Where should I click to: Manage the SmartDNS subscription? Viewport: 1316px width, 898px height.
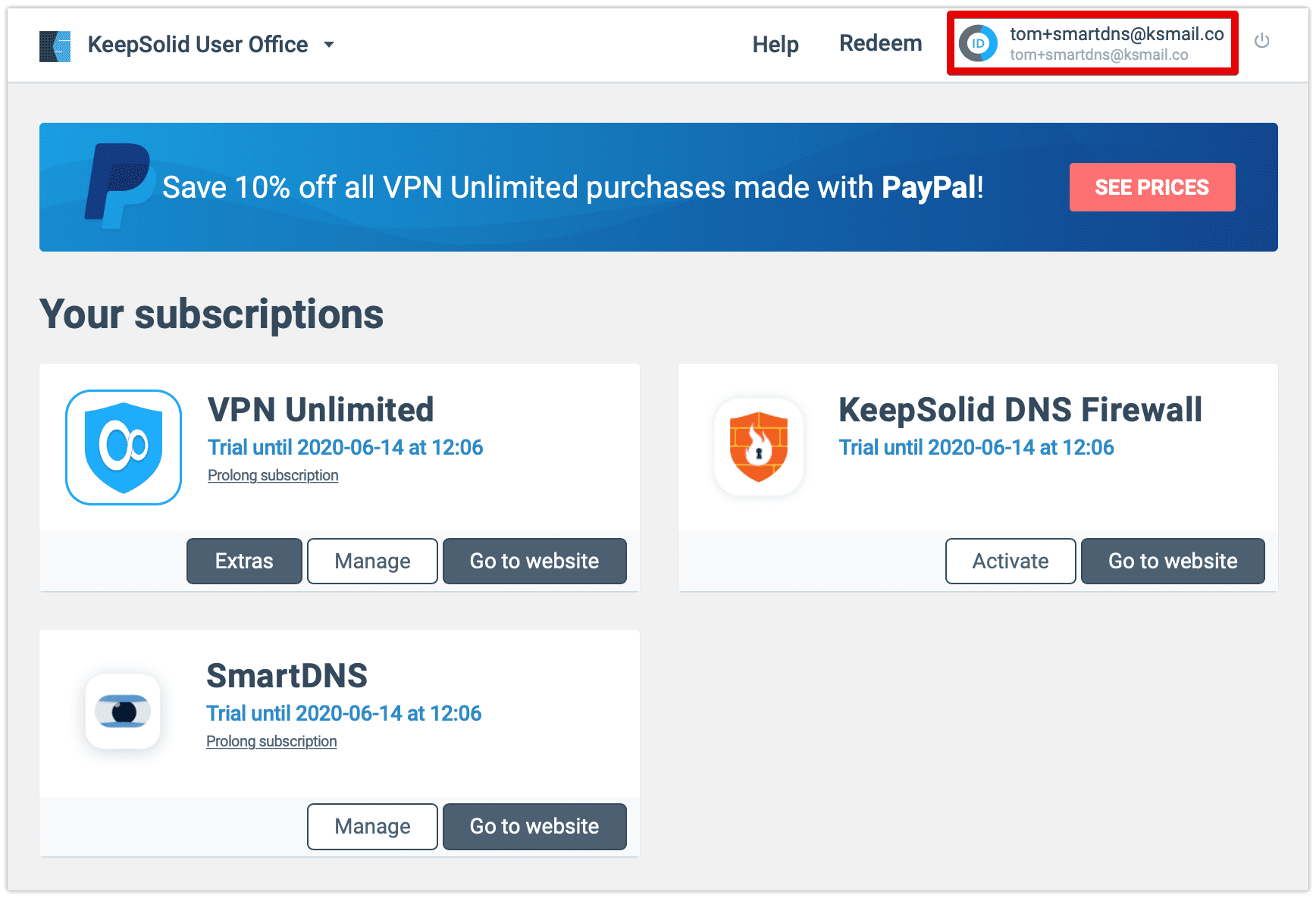pyautogui.click(x=372, y=826)
